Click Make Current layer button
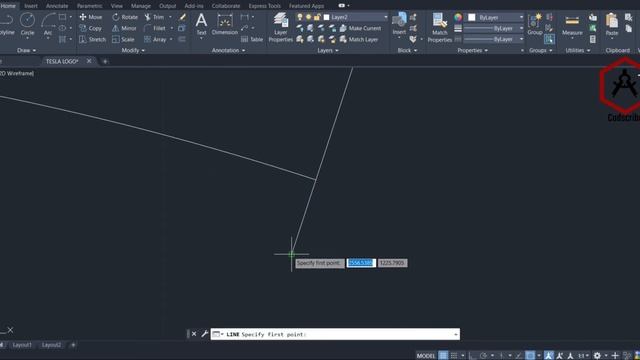Image resolution: width=640 pixels, height=360 pixels. click(360, 28)
